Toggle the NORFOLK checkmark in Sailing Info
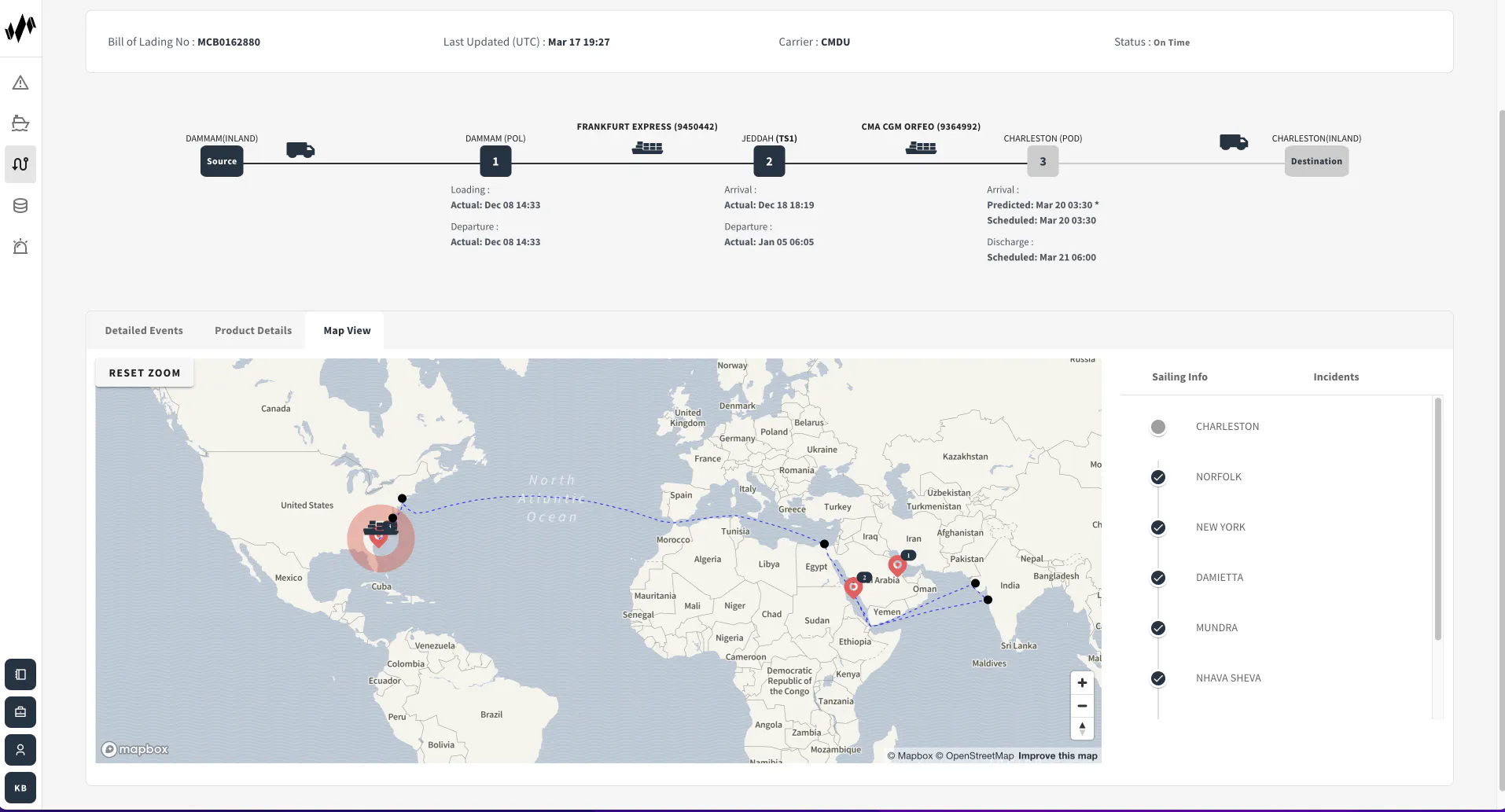The image size is (1505, 812). click(1158, 477)
